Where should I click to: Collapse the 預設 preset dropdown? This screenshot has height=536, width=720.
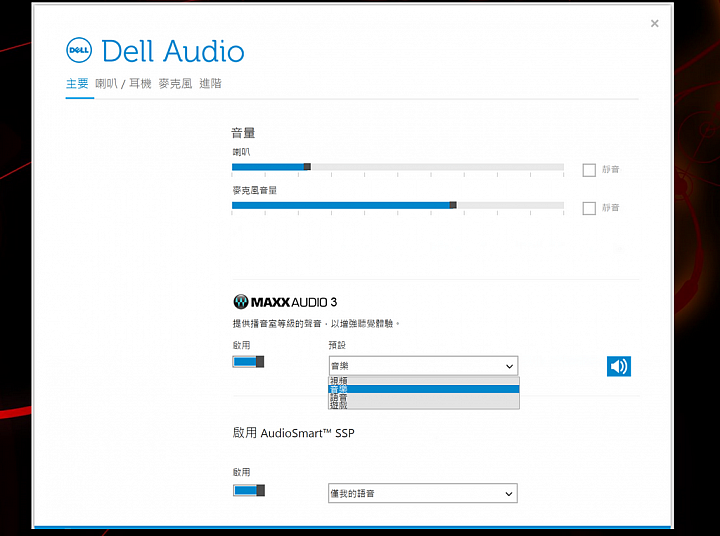pos(423,366)
